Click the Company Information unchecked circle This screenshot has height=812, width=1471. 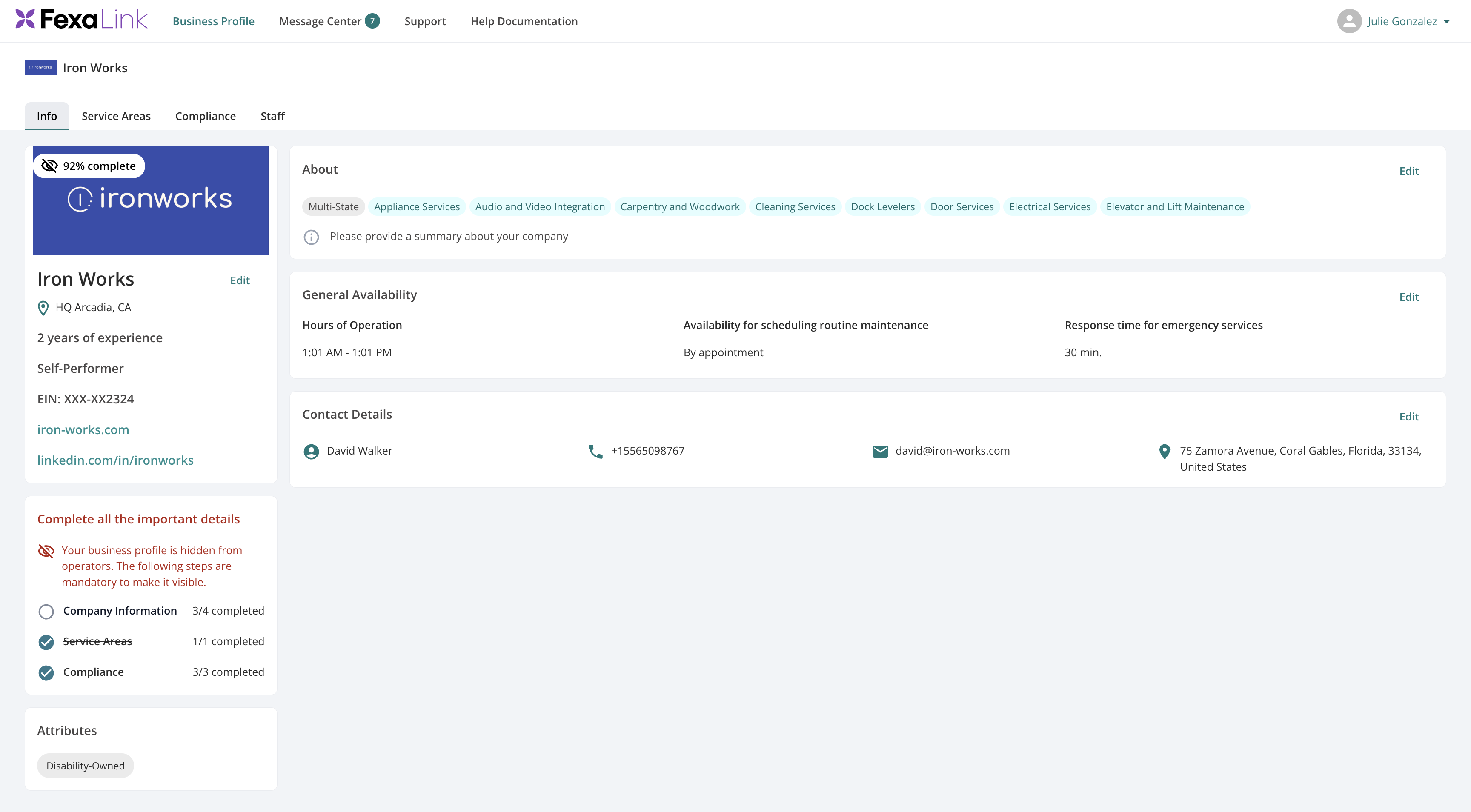coord(46,612)
